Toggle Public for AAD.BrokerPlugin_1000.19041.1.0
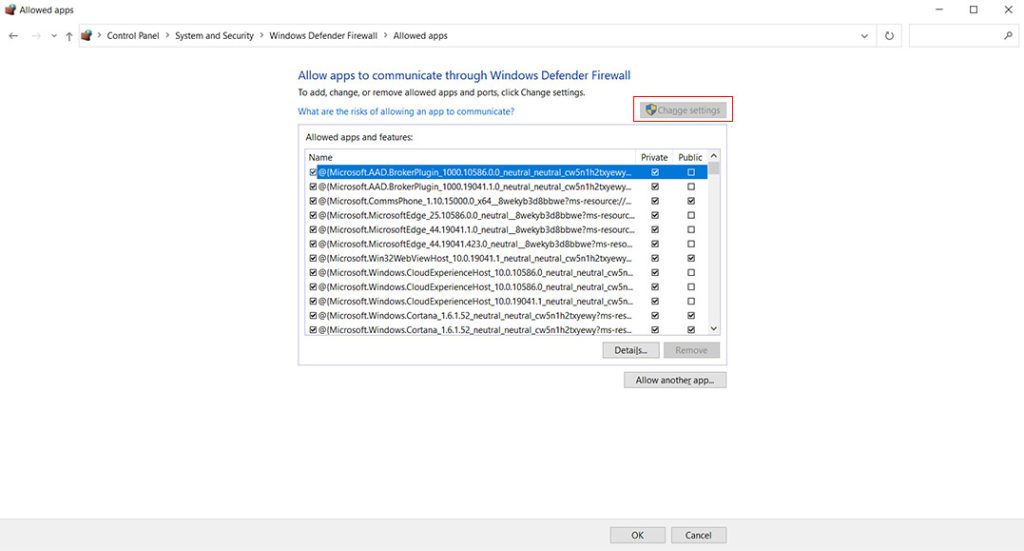 (691, 187)
